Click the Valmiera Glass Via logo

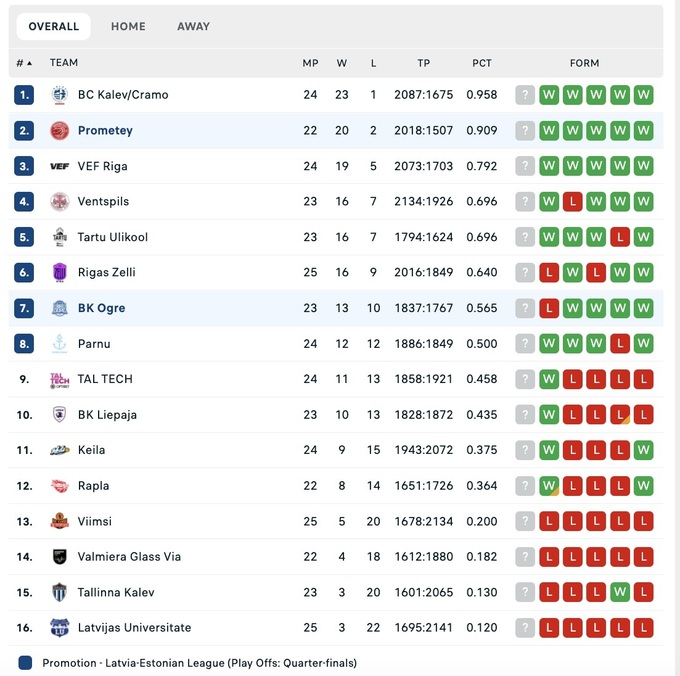59,557
